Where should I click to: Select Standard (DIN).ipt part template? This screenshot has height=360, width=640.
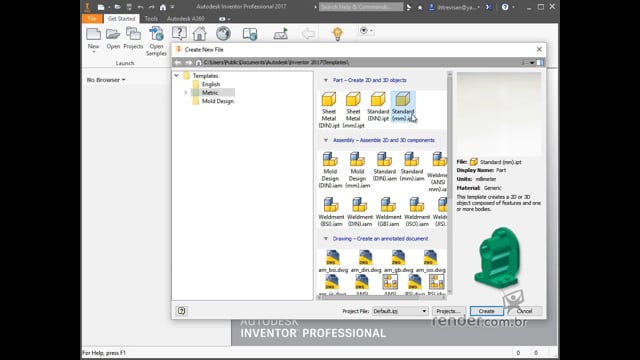tap(378, 107)
